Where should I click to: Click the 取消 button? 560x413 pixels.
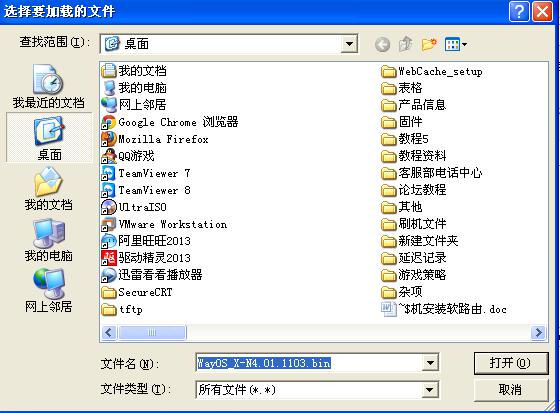(511, 389)
